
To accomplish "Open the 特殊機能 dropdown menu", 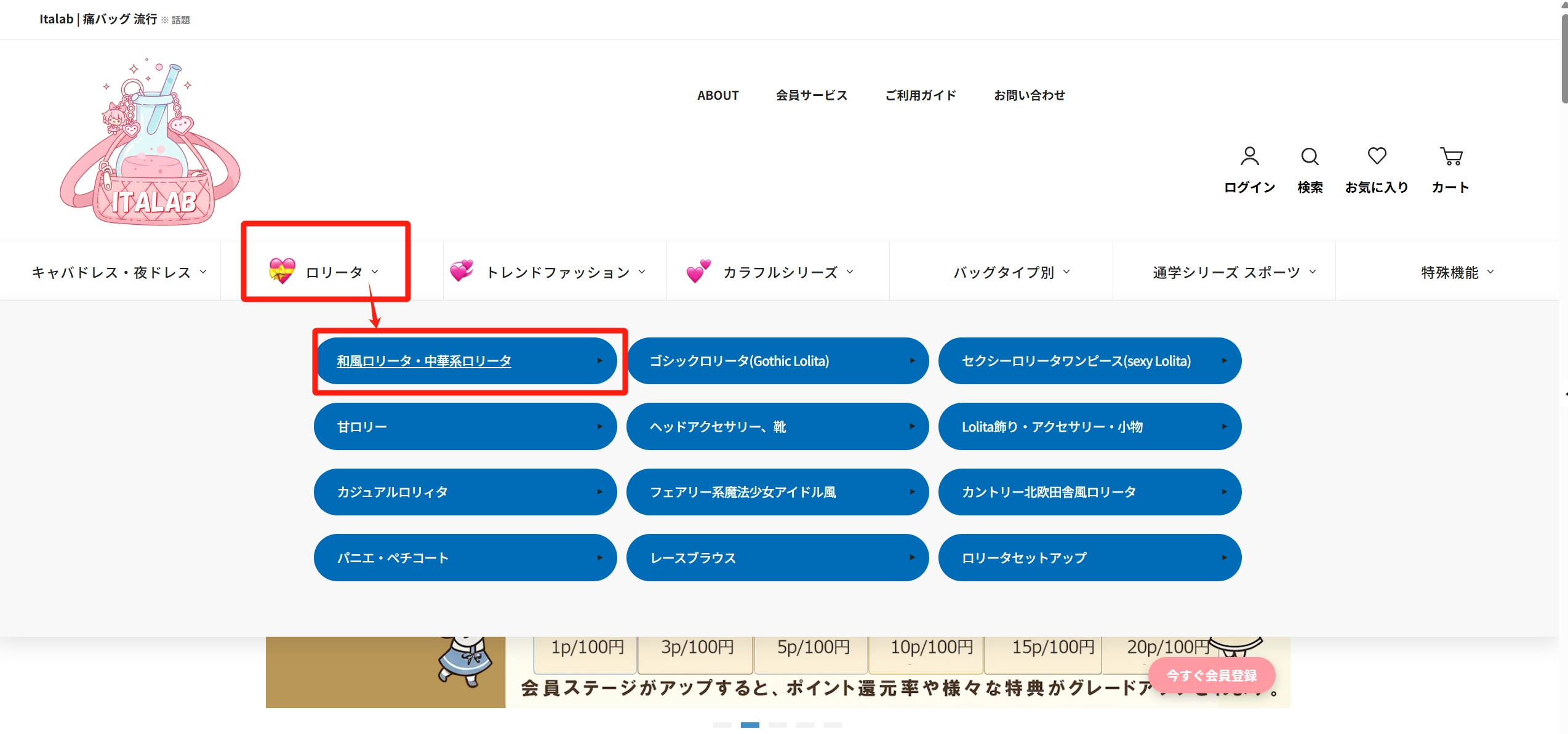I will pos(1456,271).
